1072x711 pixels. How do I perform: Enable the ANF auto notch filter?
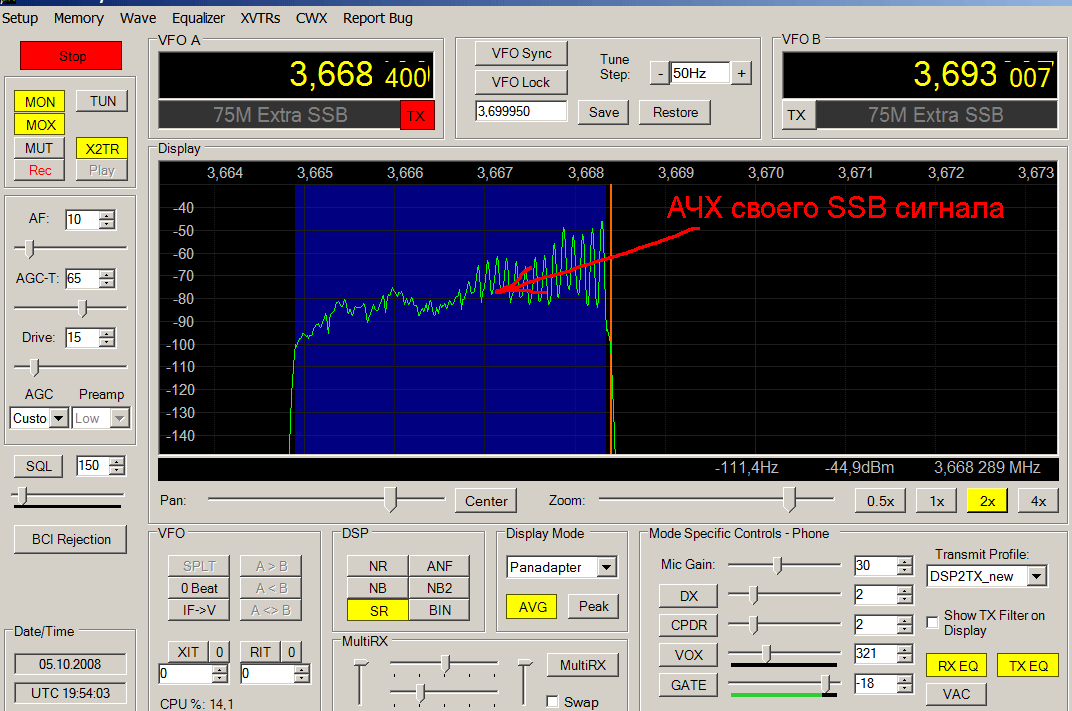440,566
